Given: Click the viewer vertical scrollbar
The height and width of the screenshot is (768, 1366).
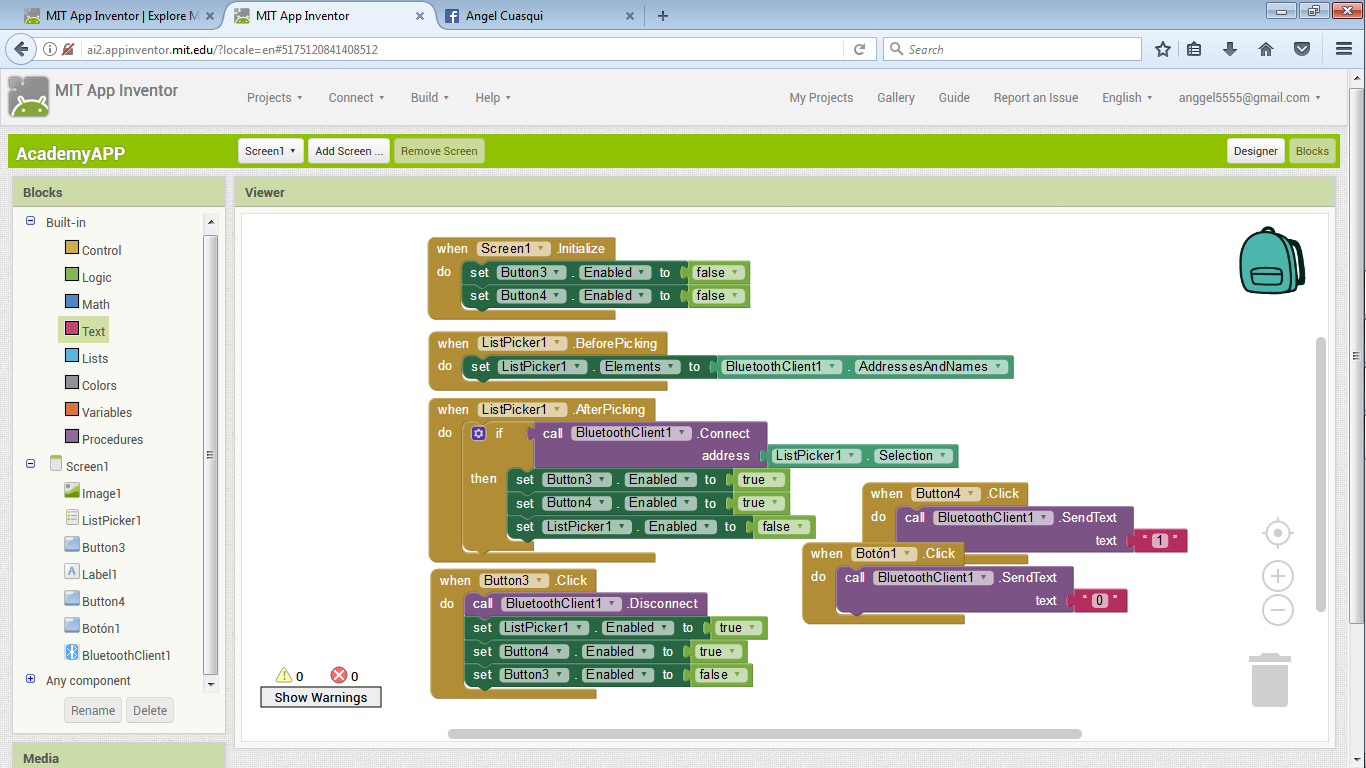Looking at the screenshot, I should pos(1321,475).
